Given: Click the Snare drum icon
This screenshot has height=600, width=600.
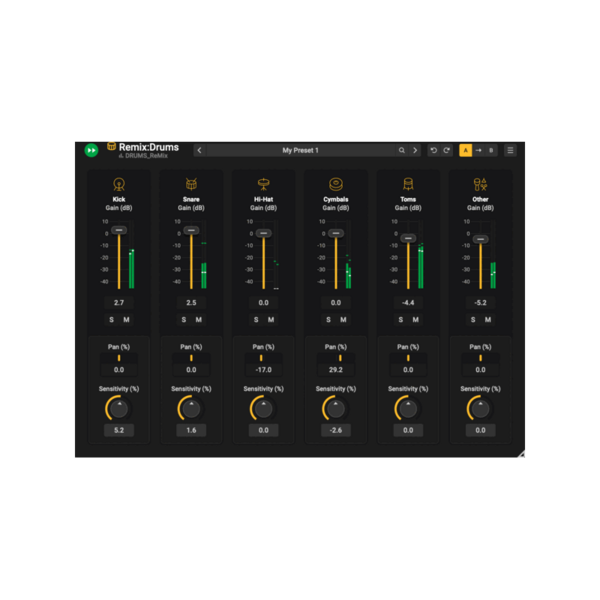Looking at the screenshot, I should point(191,184).
